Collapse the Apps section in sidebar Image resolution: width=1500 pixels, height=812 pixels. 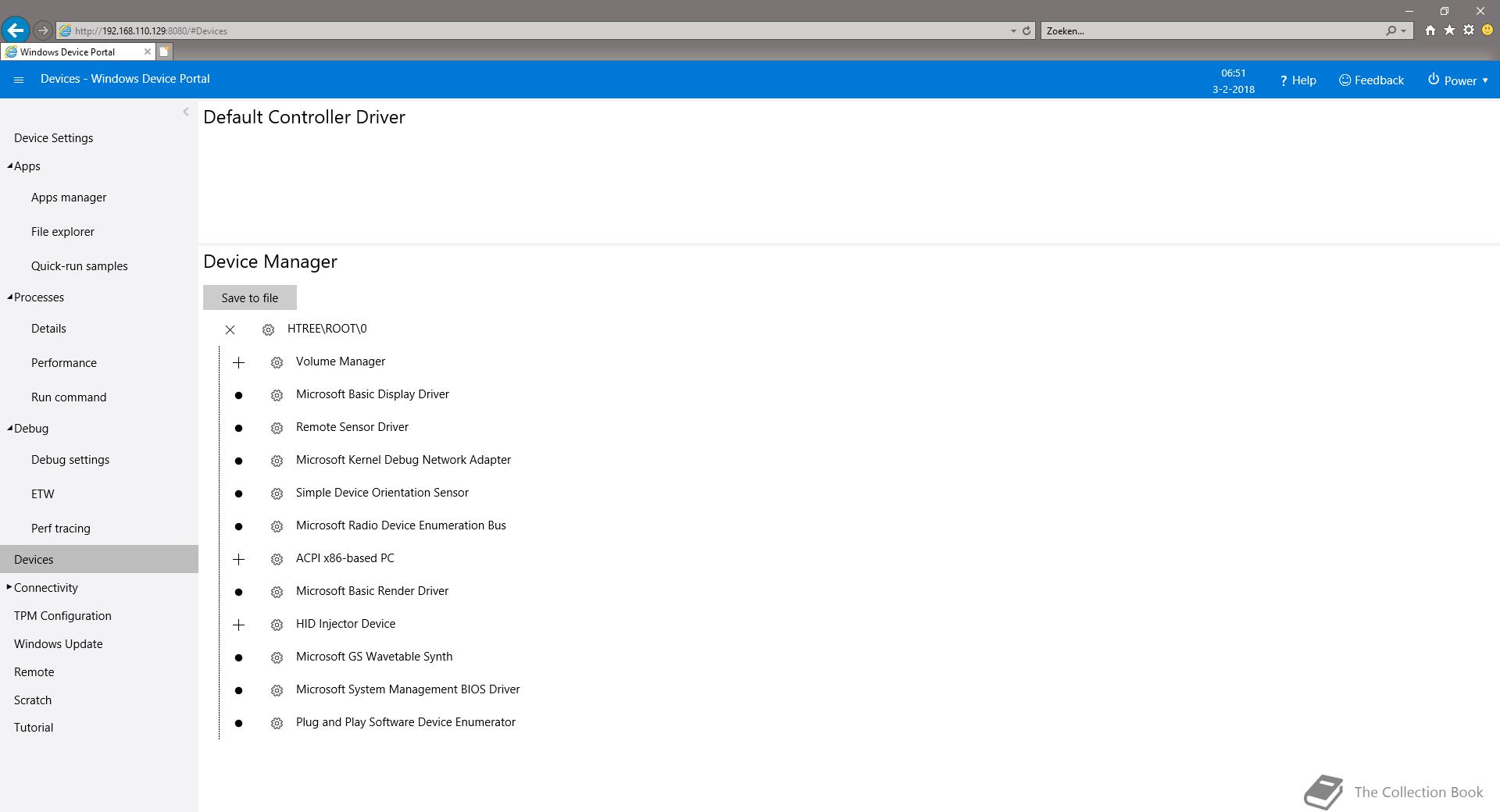point(9,166)
